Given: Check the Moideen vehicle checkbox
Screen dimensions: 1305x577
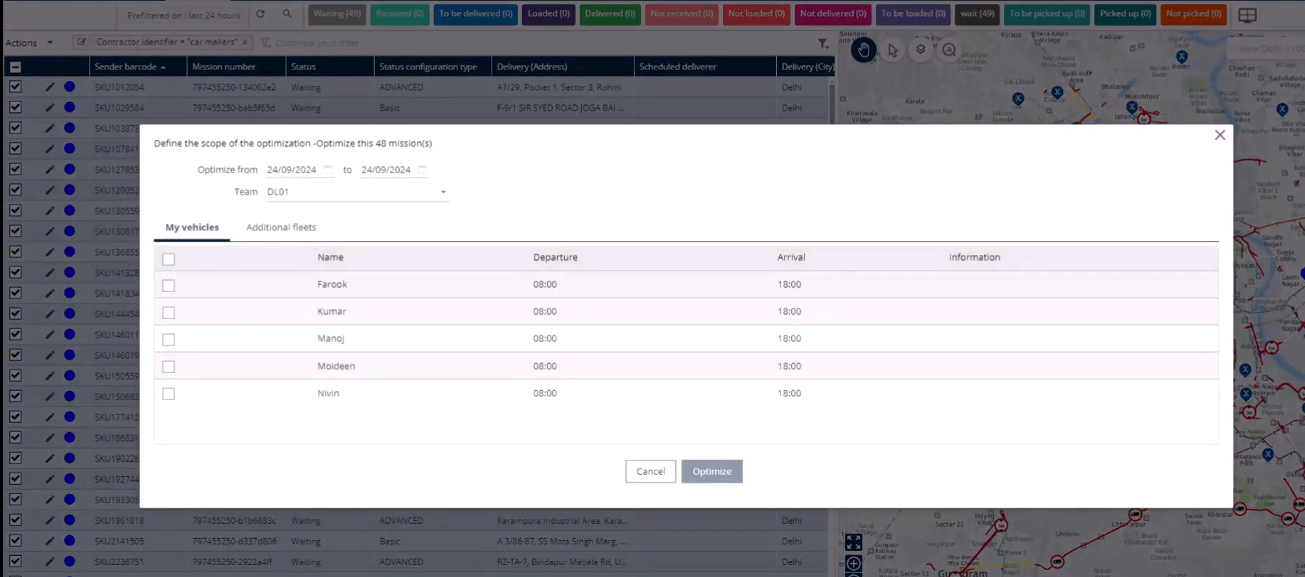Looking at the screenshot, I should pyautogui.click(x=169, y=367).
